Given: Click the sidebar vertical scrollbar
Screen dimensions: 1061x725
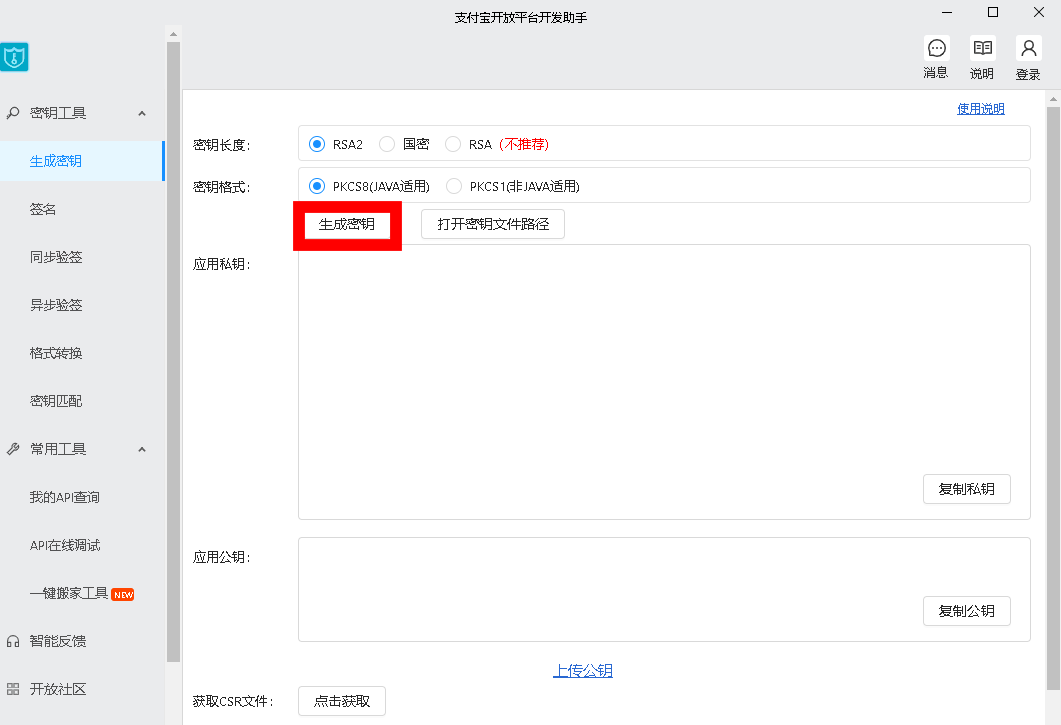Looking at the screenshot, I should pos(173,350).
